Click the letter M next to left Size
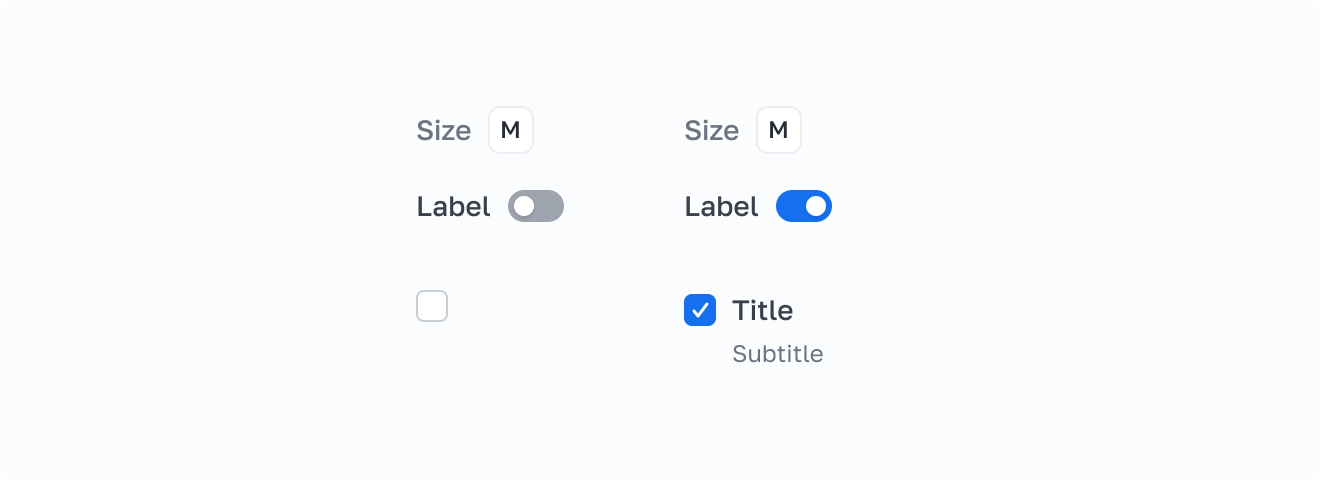 (511, 130)
